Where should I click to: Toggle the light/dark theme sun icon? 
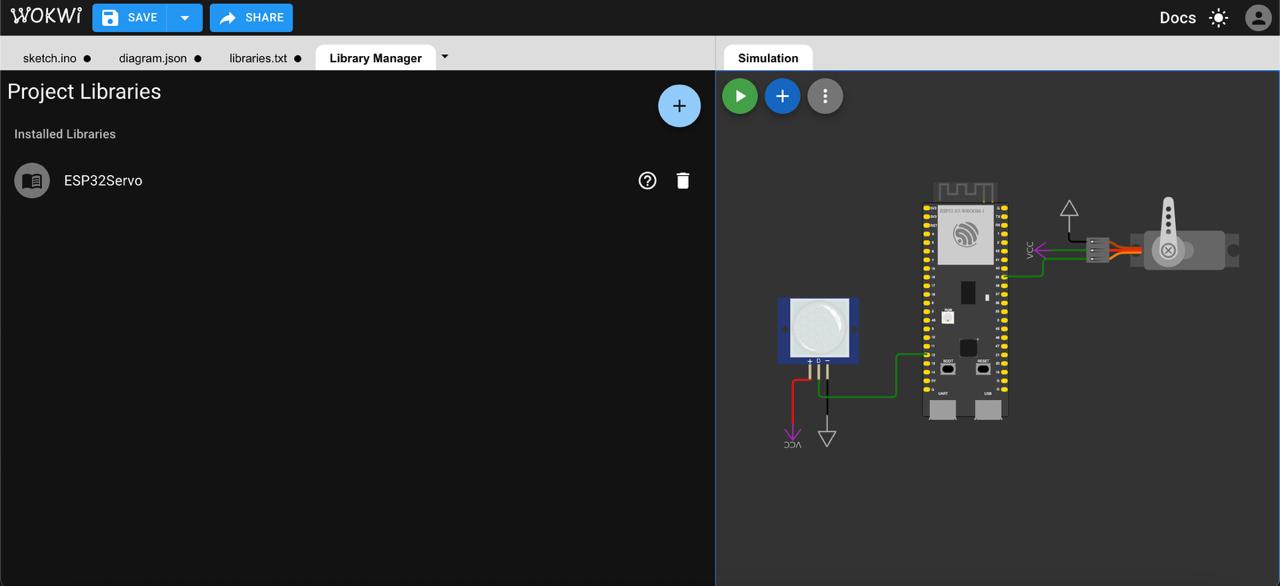pos(1218,18)
